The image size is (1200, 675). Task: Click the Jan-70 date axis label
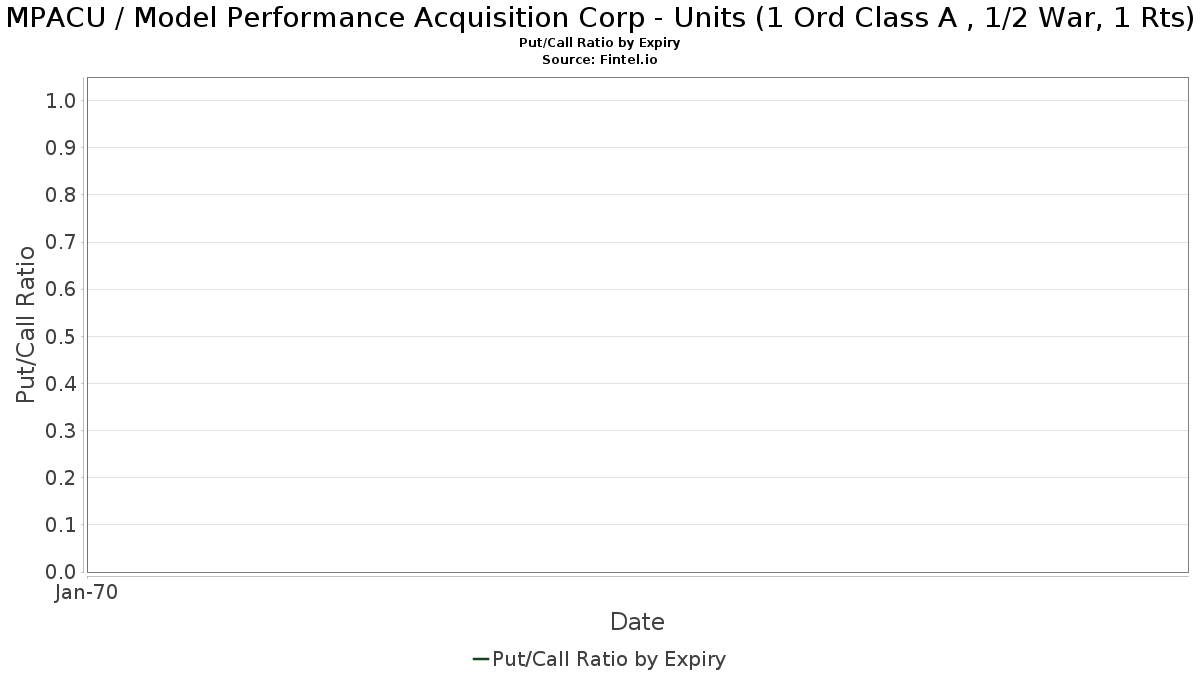87,593
